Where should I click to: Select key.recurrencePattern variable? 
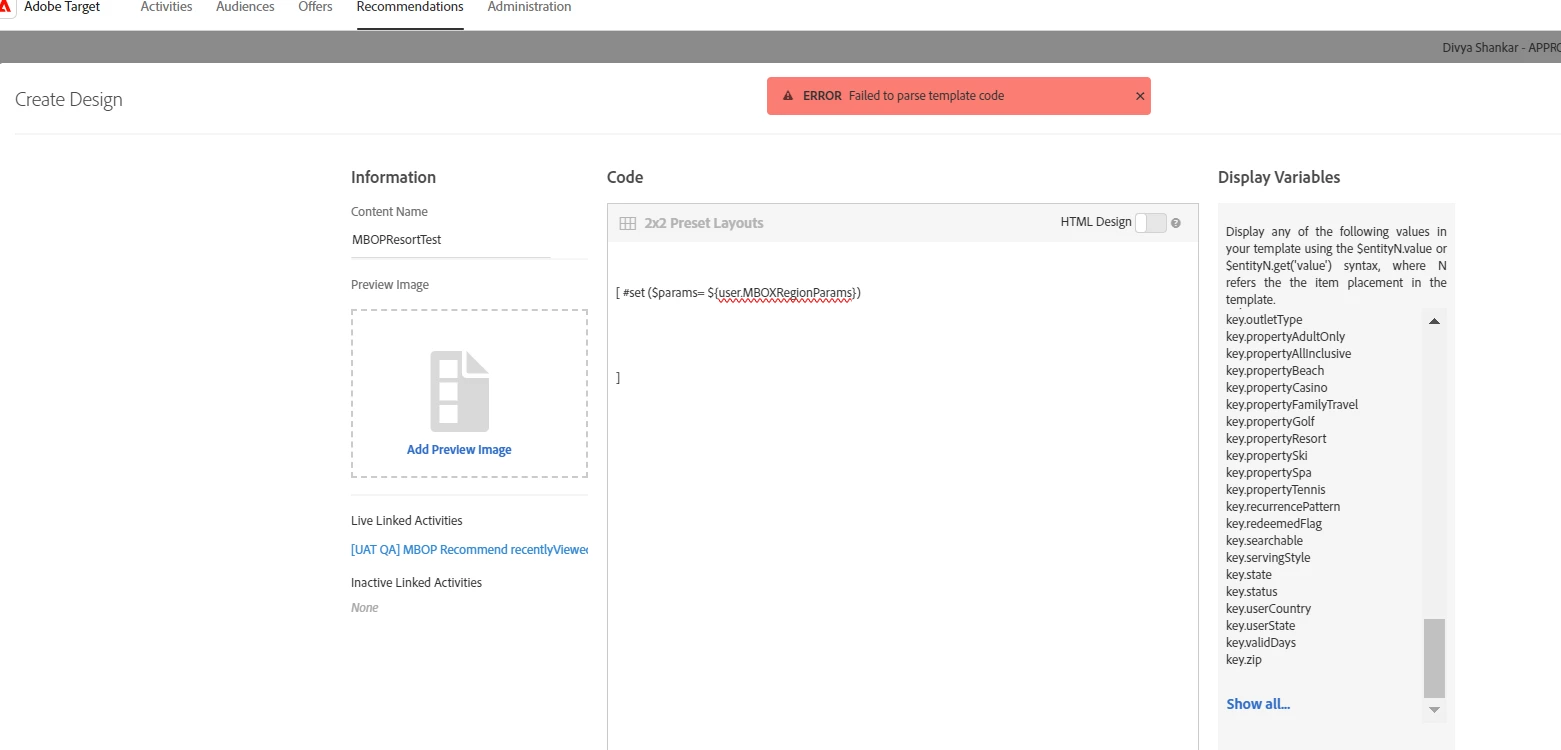pyautogui.click(x=1283, y=507)
